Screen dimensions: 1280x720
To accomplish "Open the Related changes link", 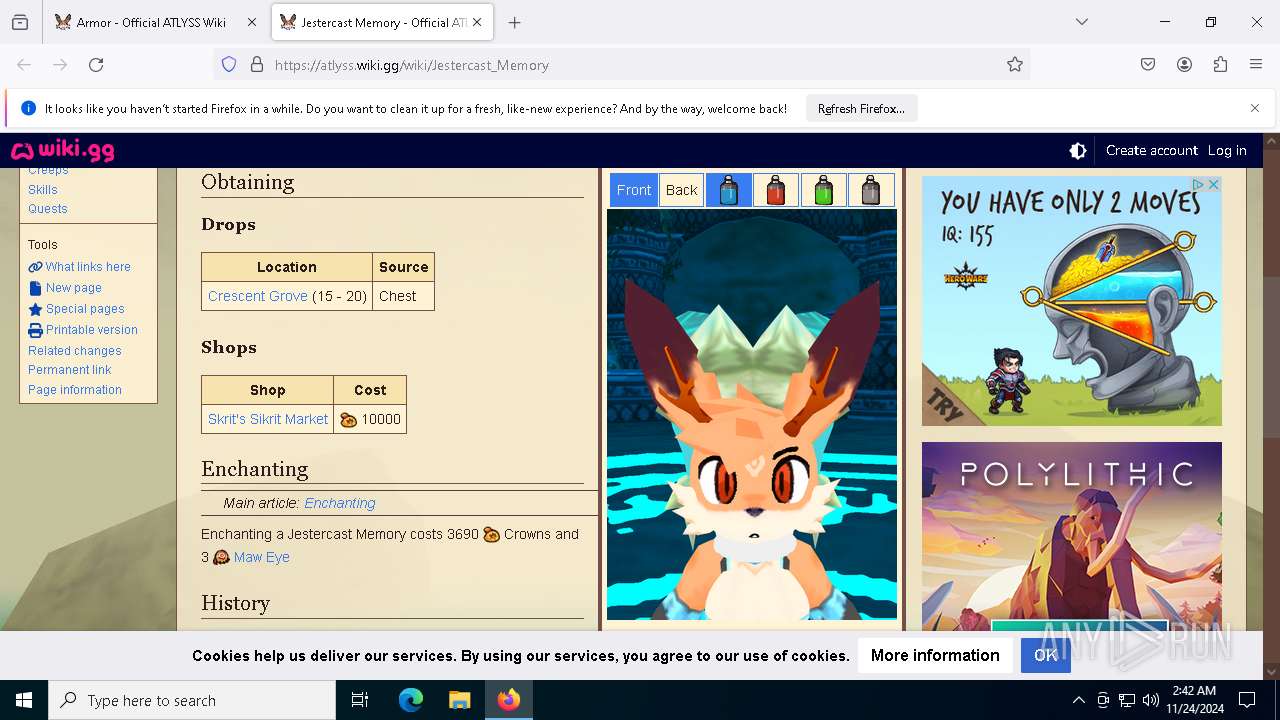I will [75, 351].
